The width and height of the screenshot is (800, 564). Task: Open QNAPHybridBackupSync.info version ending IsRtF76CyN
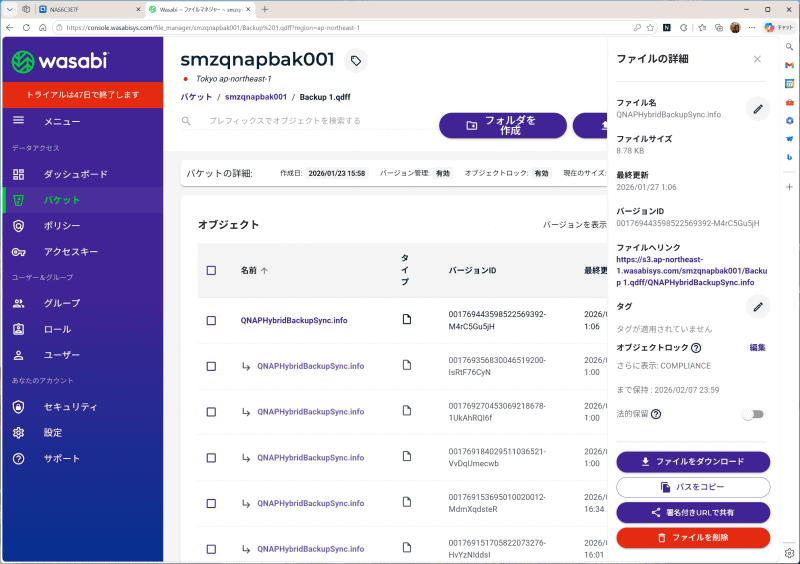coord(310,366)
